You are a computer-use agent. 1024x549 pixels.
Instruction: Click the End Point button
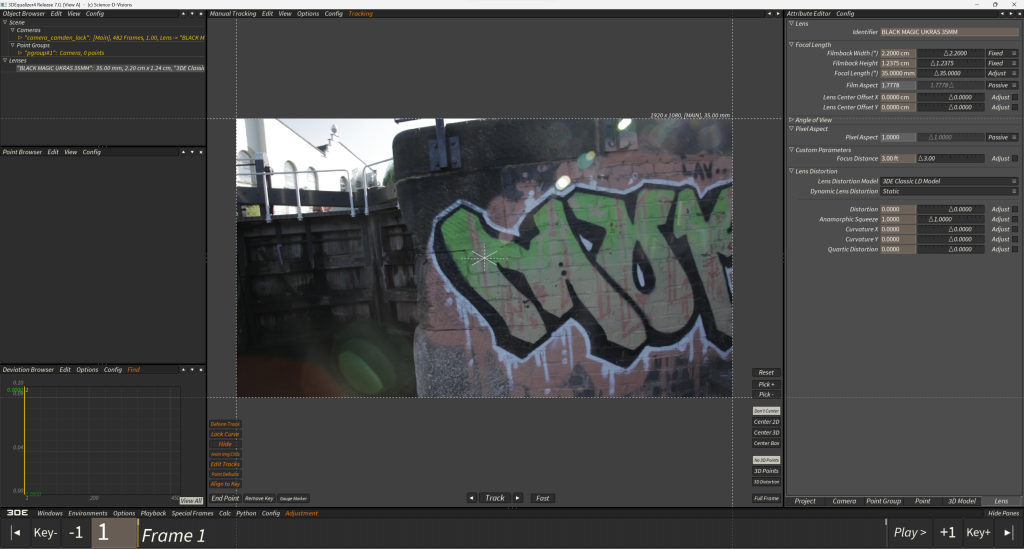(225, 498)
